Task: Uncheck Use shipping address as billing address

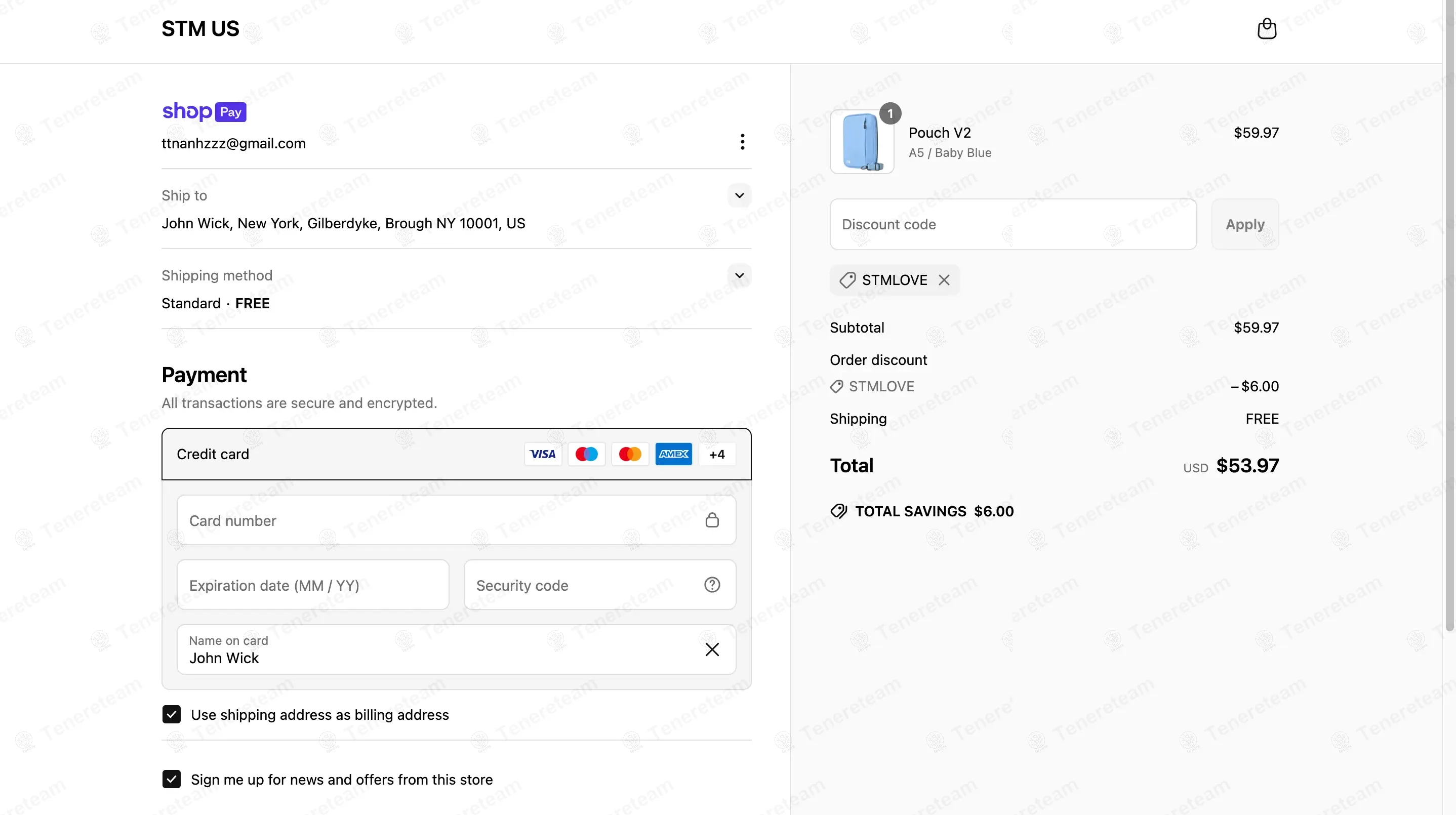Action: pyautogui.click(x=171, y=714)
